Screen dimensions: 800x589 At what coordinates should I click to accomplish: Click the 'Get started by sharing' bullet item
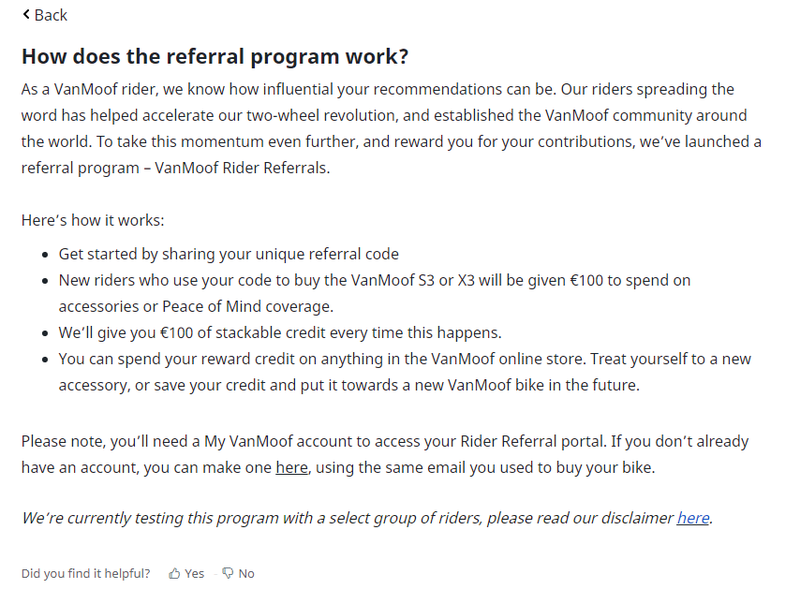pyautogui.click(x=229, y=254)
